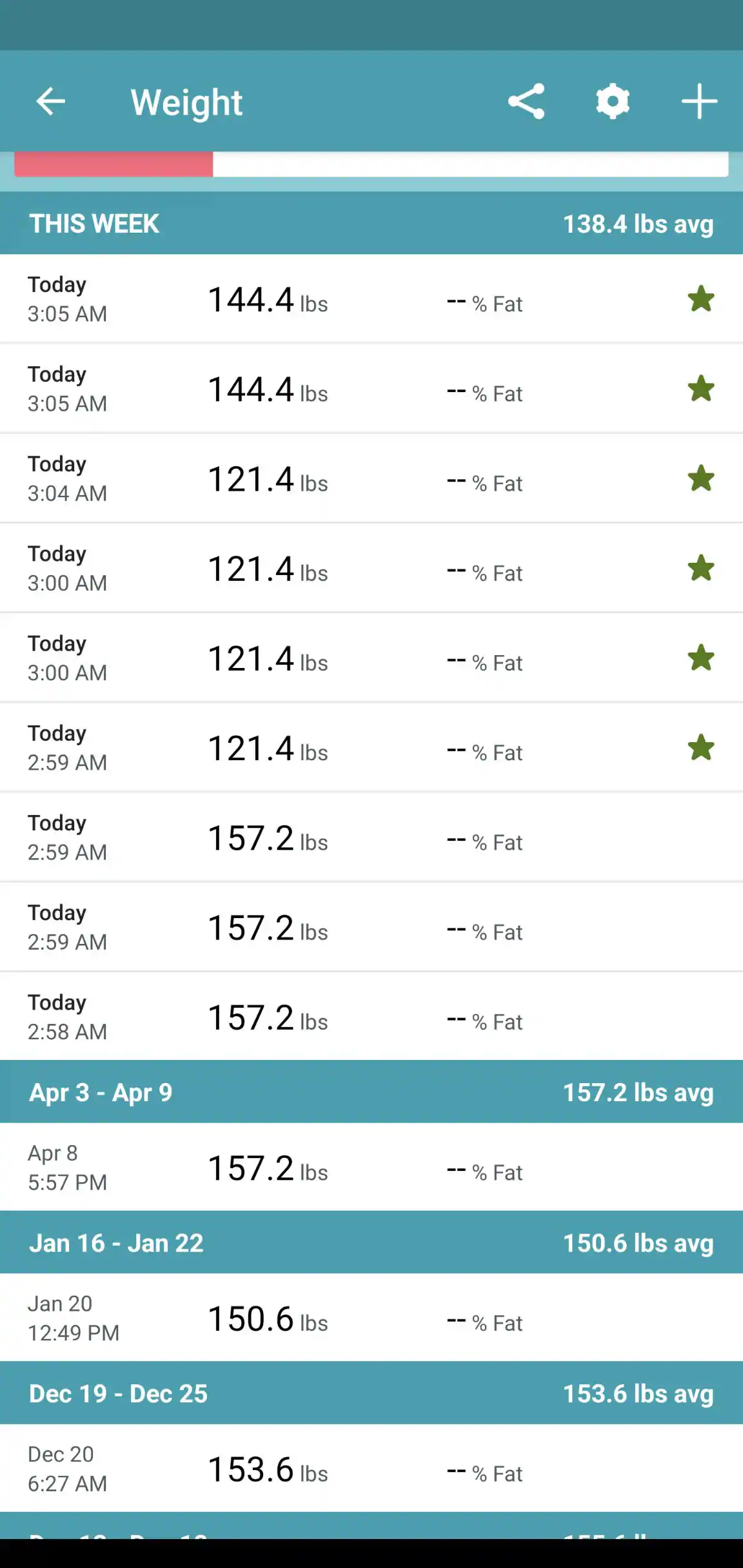743x1568 pixels.
Task: Tap the red weight progress bar
Action: (x=114, y=164)
